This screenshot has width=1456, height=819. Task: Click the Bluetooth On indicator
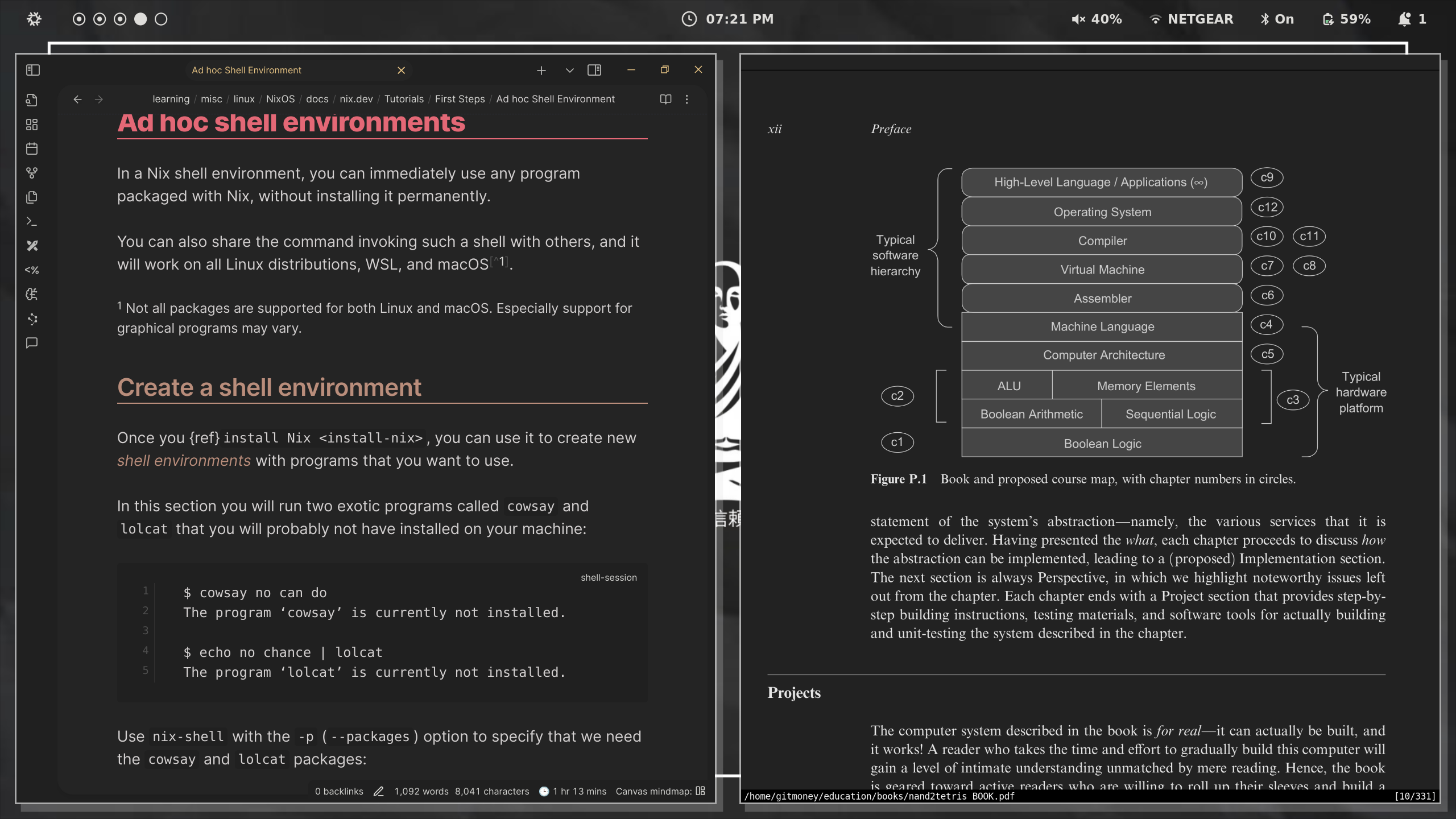click(1277, 19)
